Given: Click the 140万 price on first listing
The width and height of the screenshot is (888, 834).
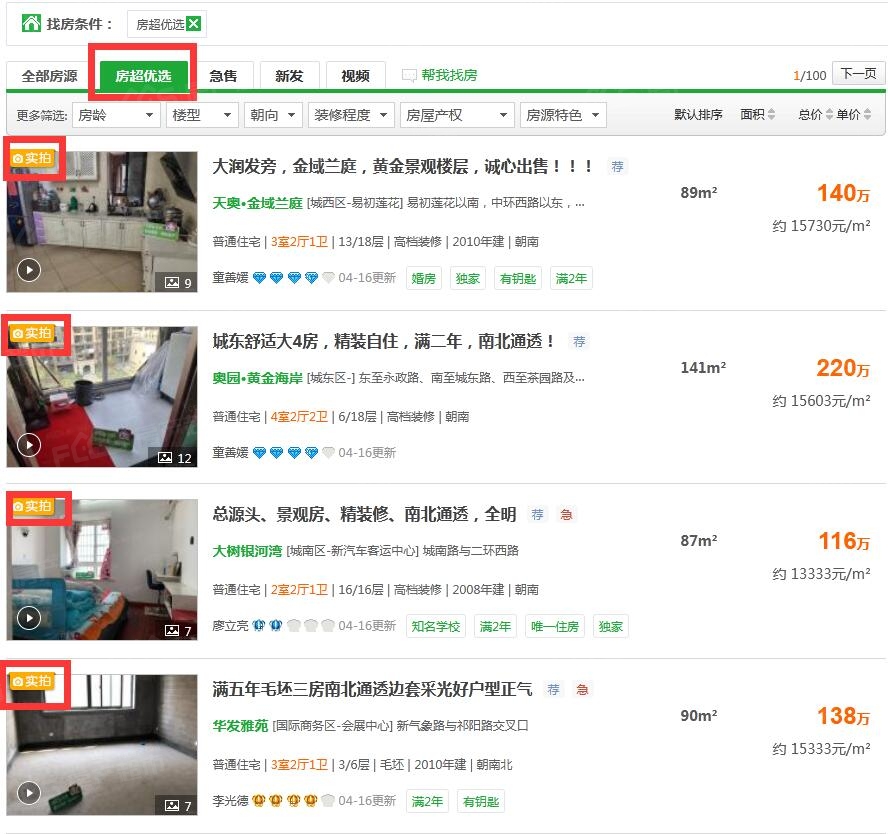Looking at the screenshot, I should tap(843, 193).
